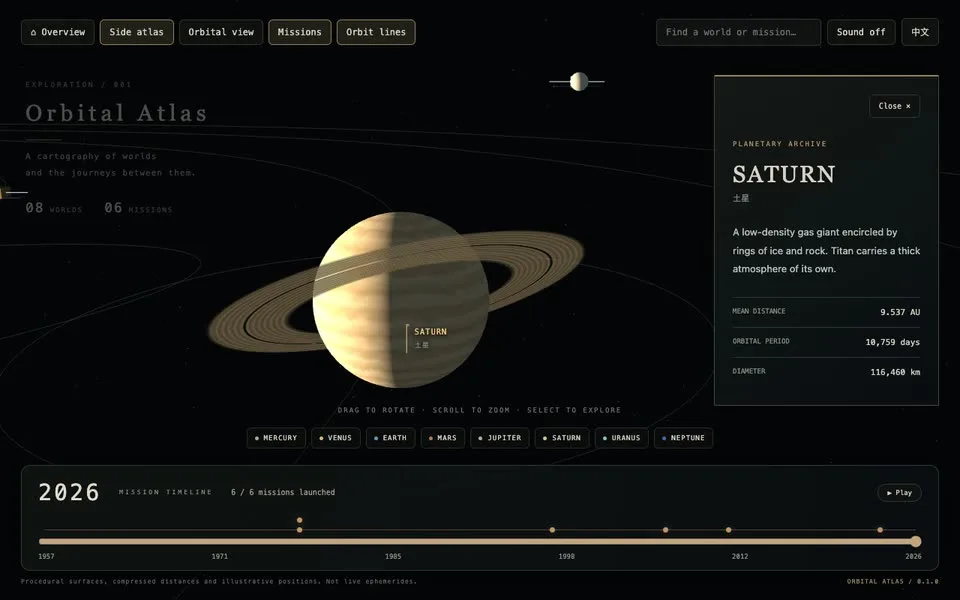Select the Venus planet chip

point(336,438)
